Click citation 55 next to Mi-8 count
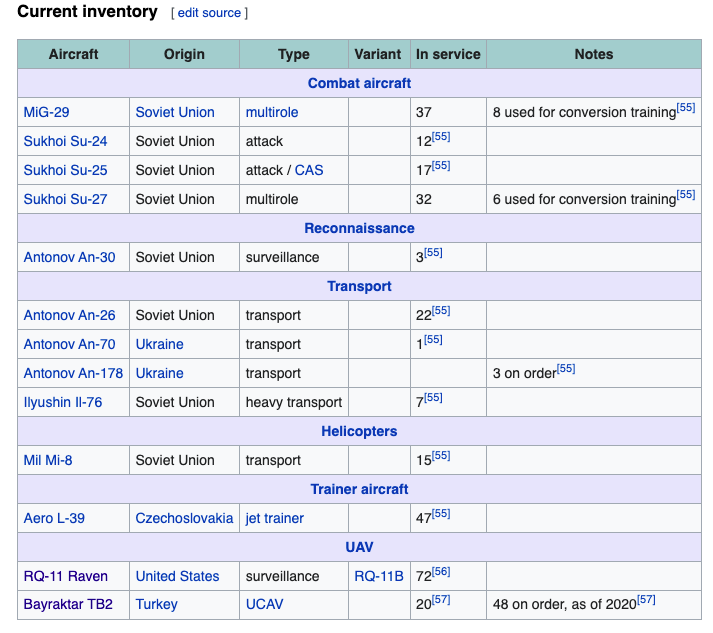Viewport: 713px width, 633px height. point(441,456)
